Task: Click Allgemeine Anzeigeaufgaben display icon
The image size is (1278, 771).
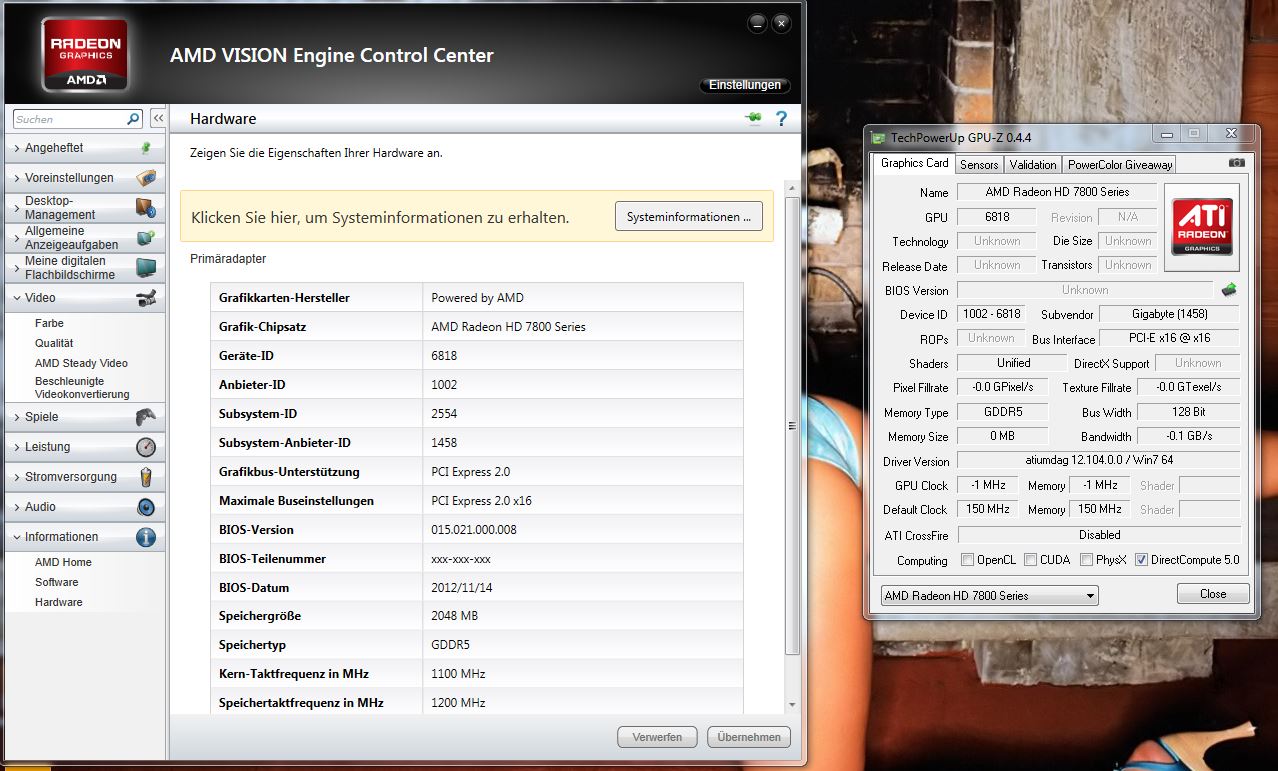Action: pyautogui.click(x=146, y=238)
